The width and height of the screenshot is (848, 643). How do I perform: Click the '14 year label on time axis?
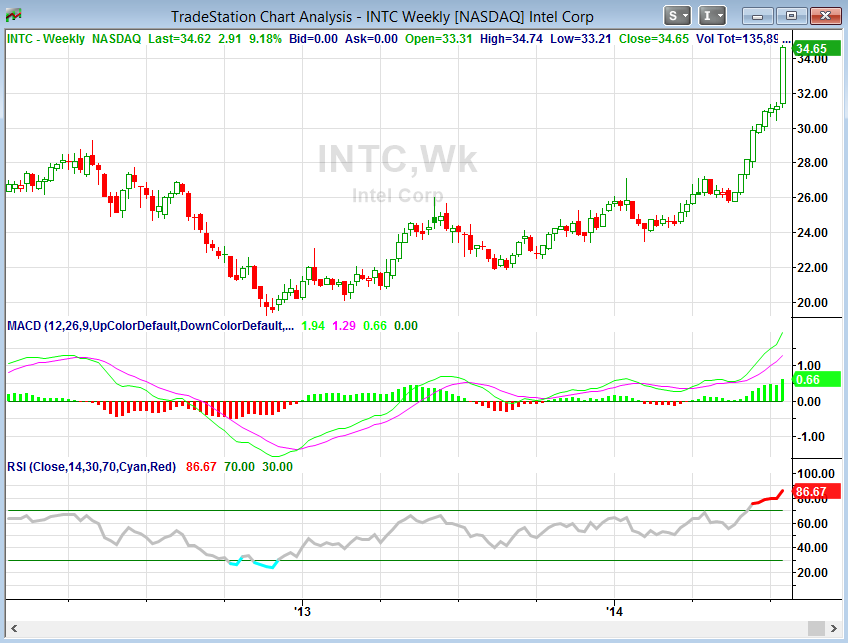[614, 612]
